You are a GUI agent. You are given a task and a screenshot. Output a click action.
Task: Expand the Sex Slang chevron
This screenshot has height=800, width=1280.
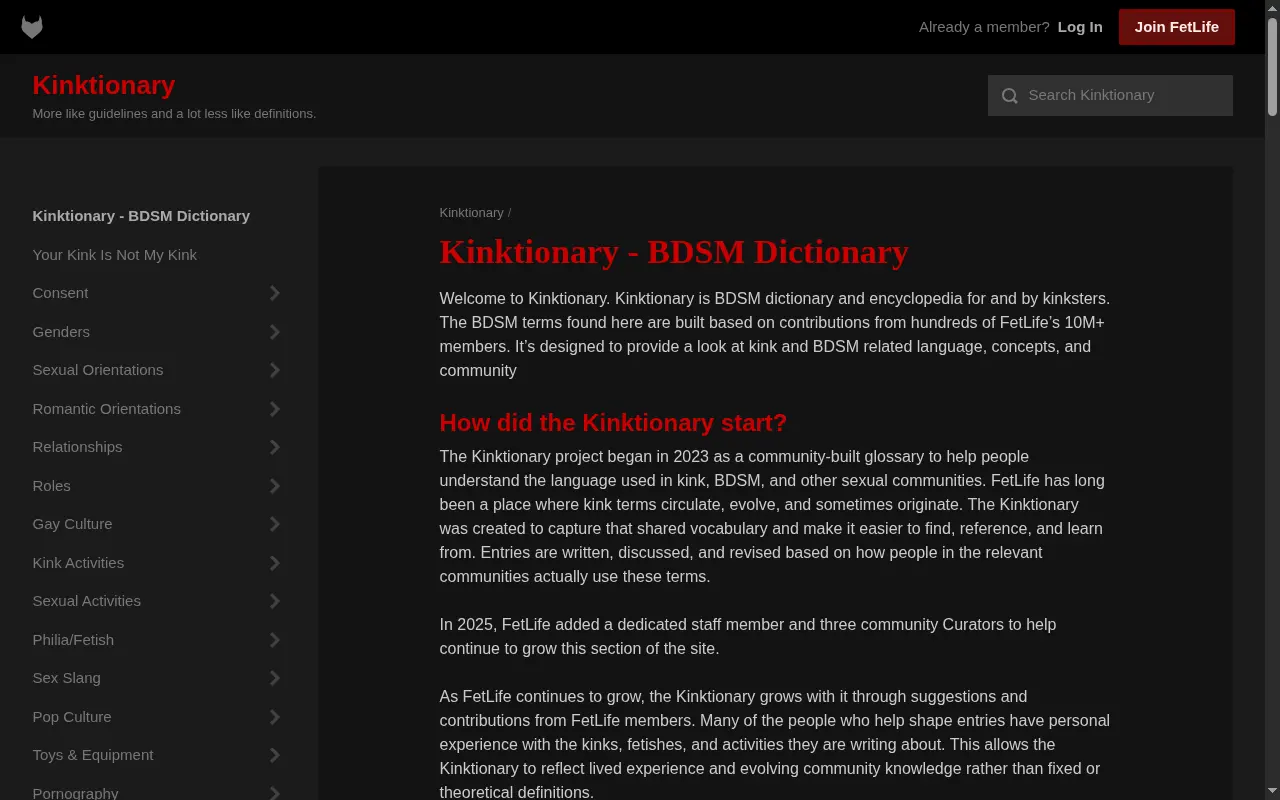[x=275, y=678]
